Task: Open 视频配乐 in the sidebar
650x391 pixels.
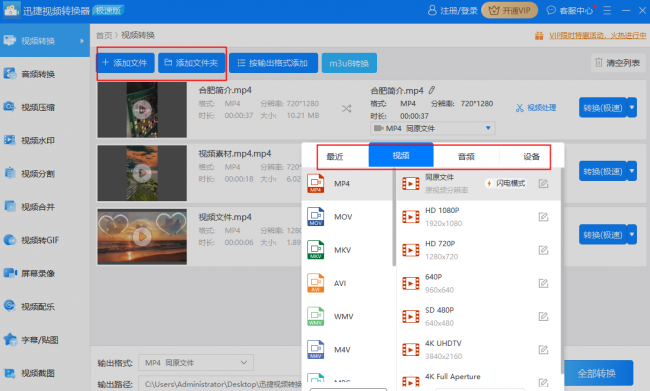Action: [45, 306]
